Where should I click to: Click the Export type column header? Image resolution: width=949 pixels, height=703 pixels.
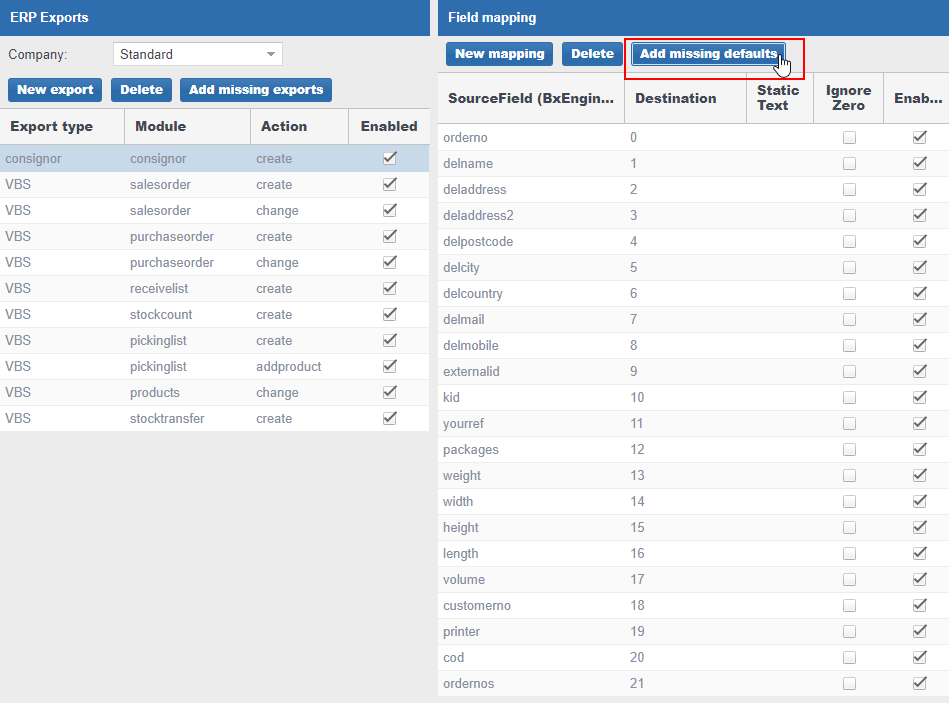click(x=50, y=126)
